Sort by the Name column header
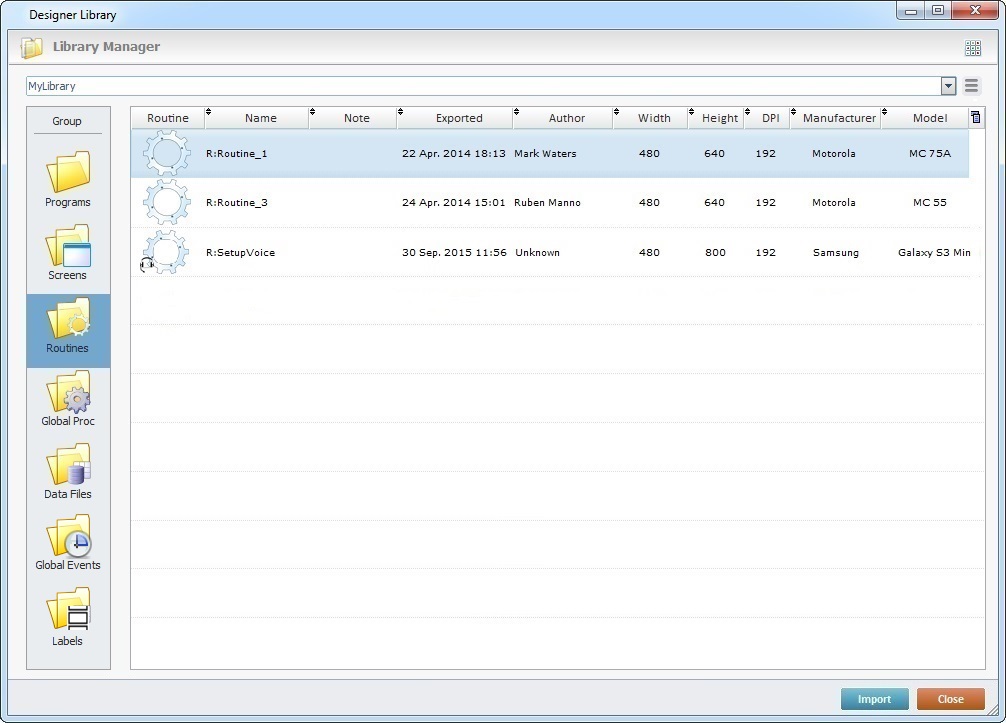The width and height of the screenshot is (1006, 723). [260, 118]
